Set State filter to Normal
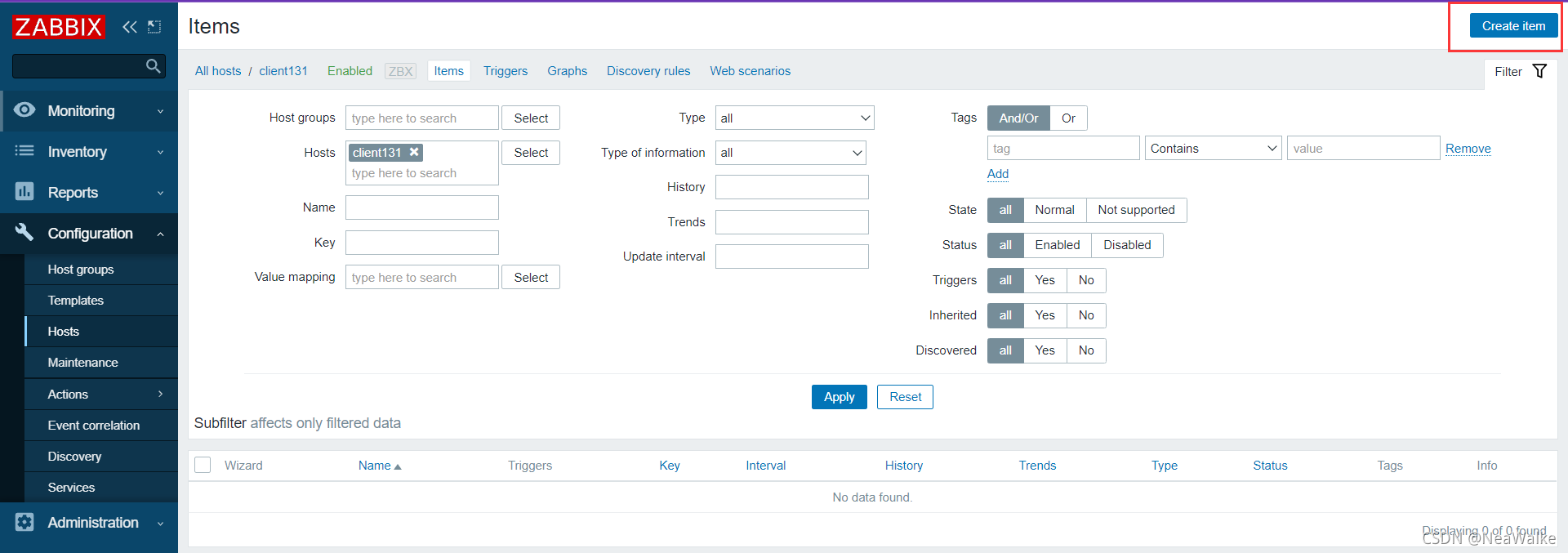 pos(1054,210)
